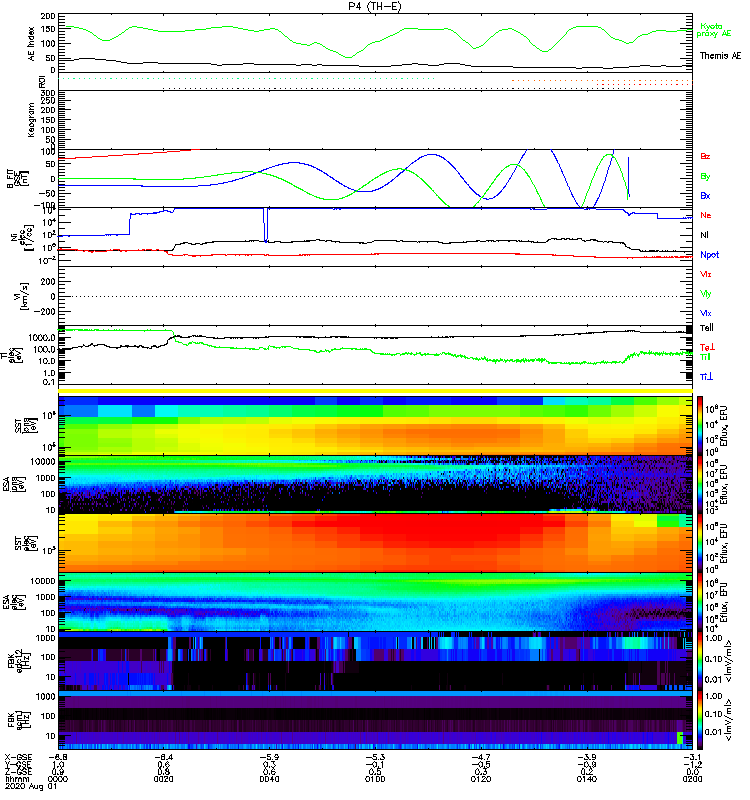Click the FBK edc12 panel color bar
The image size is (750, 800).
(x=699, y=661)
